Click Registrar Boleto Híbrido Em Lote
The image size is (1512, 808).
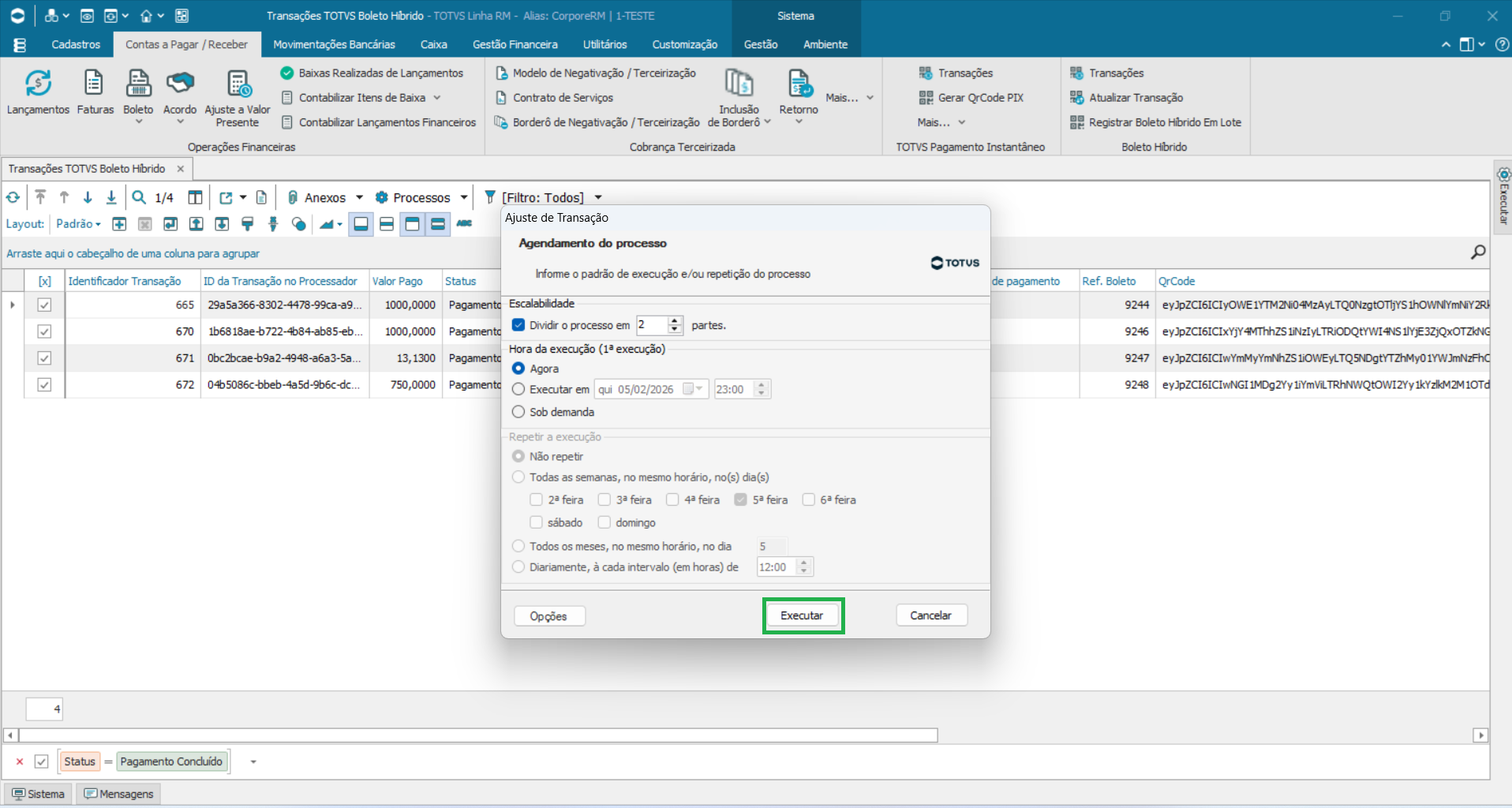click(x=1155, y=122)
